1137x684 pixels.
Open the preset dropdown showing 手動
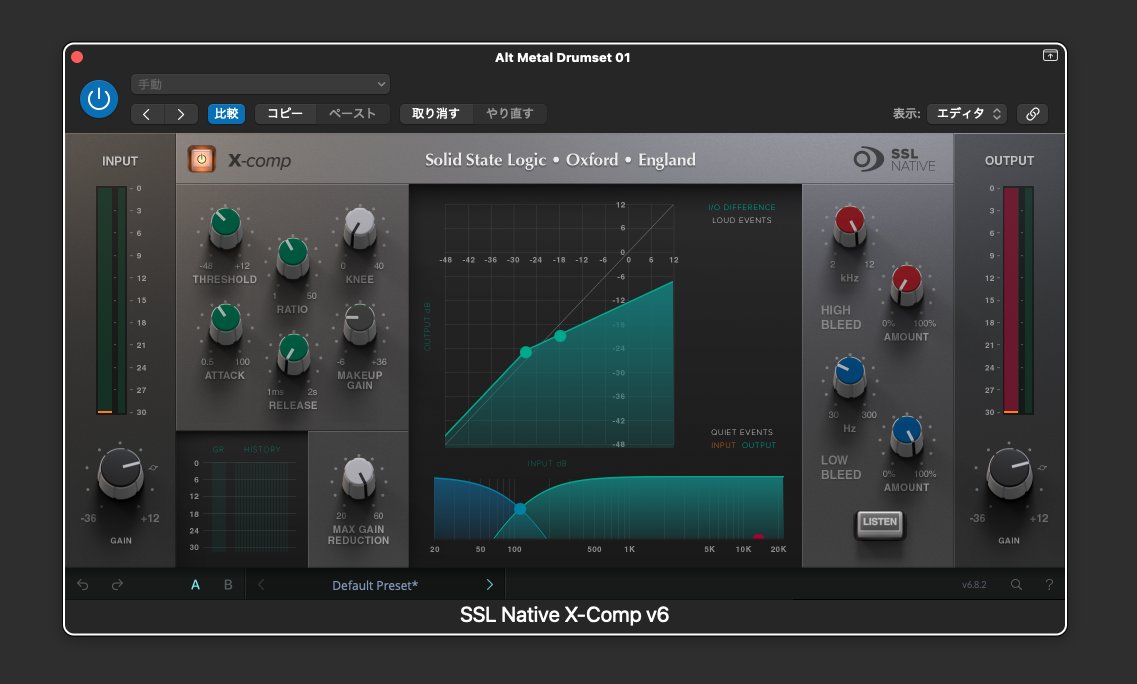pyautogui.click(x=260, y=84)
